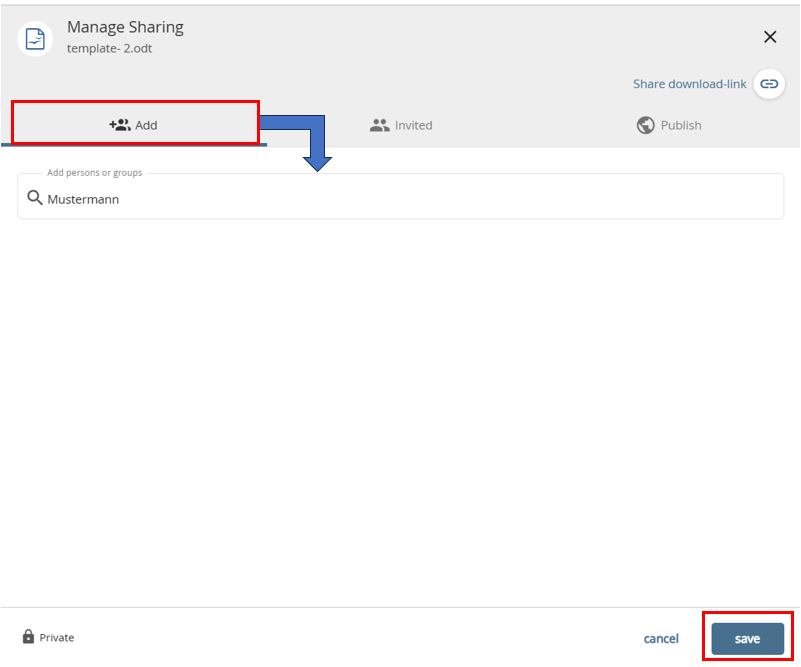Click the document file icon in header
This screenshot has width=801, height=667.
(36, 38)
